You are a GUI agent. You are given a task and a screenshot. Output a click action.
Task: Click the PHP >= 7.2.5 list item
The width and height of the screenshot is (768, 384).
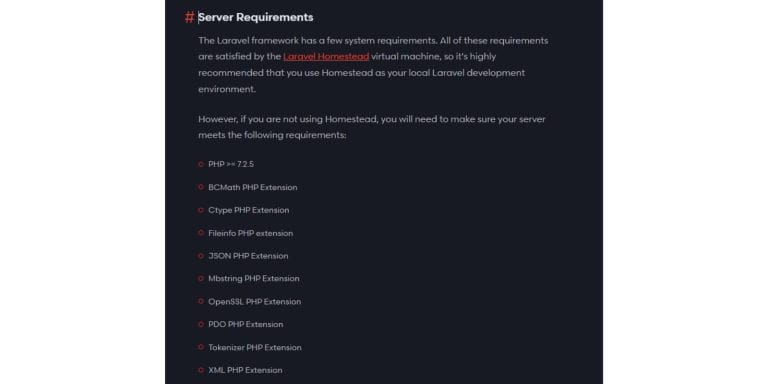pyautogui.click(x=231, y=165)
